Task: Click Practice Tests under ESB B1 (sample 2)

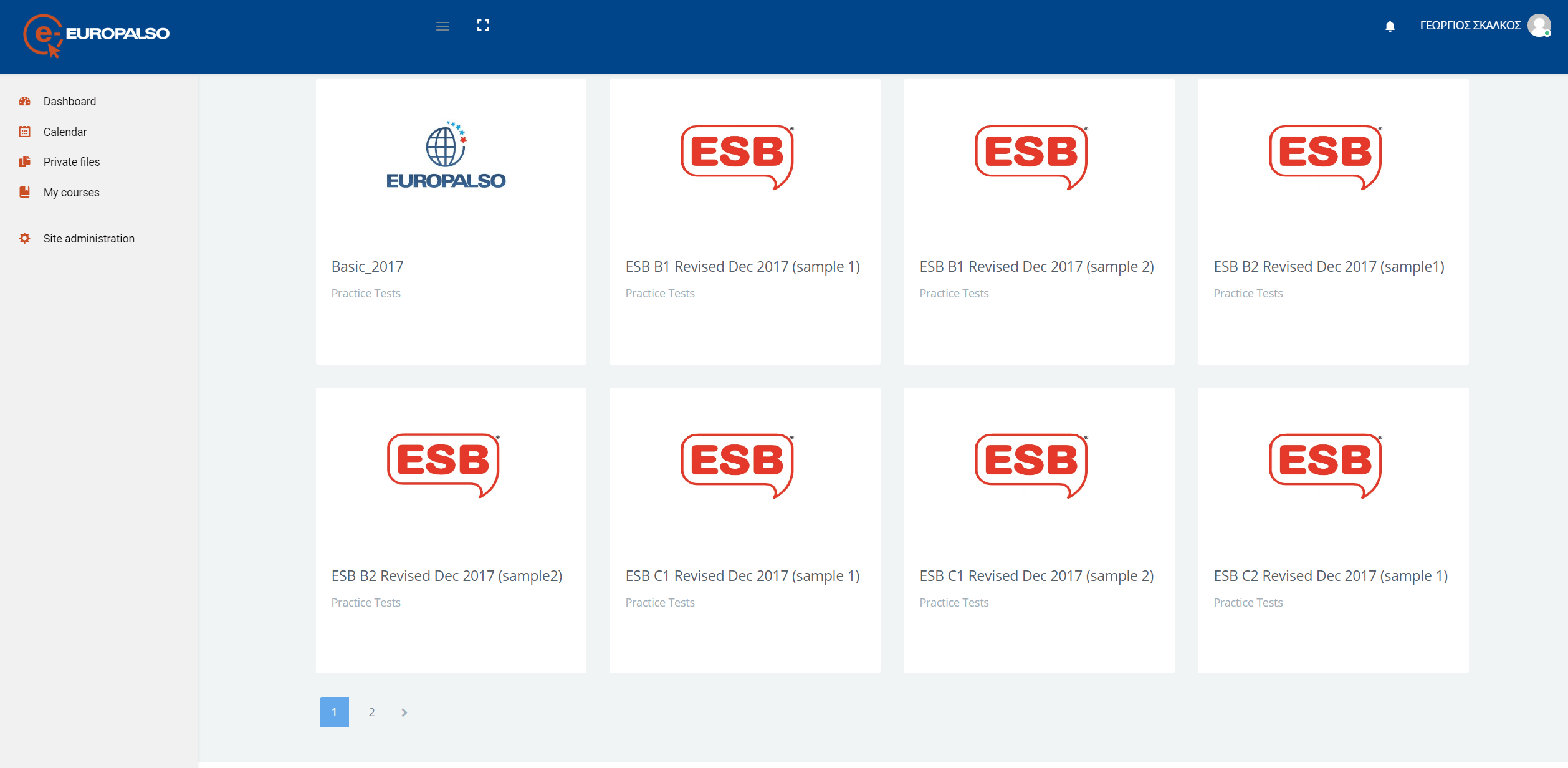Action: pyautogui.click(x=954, y=294)
